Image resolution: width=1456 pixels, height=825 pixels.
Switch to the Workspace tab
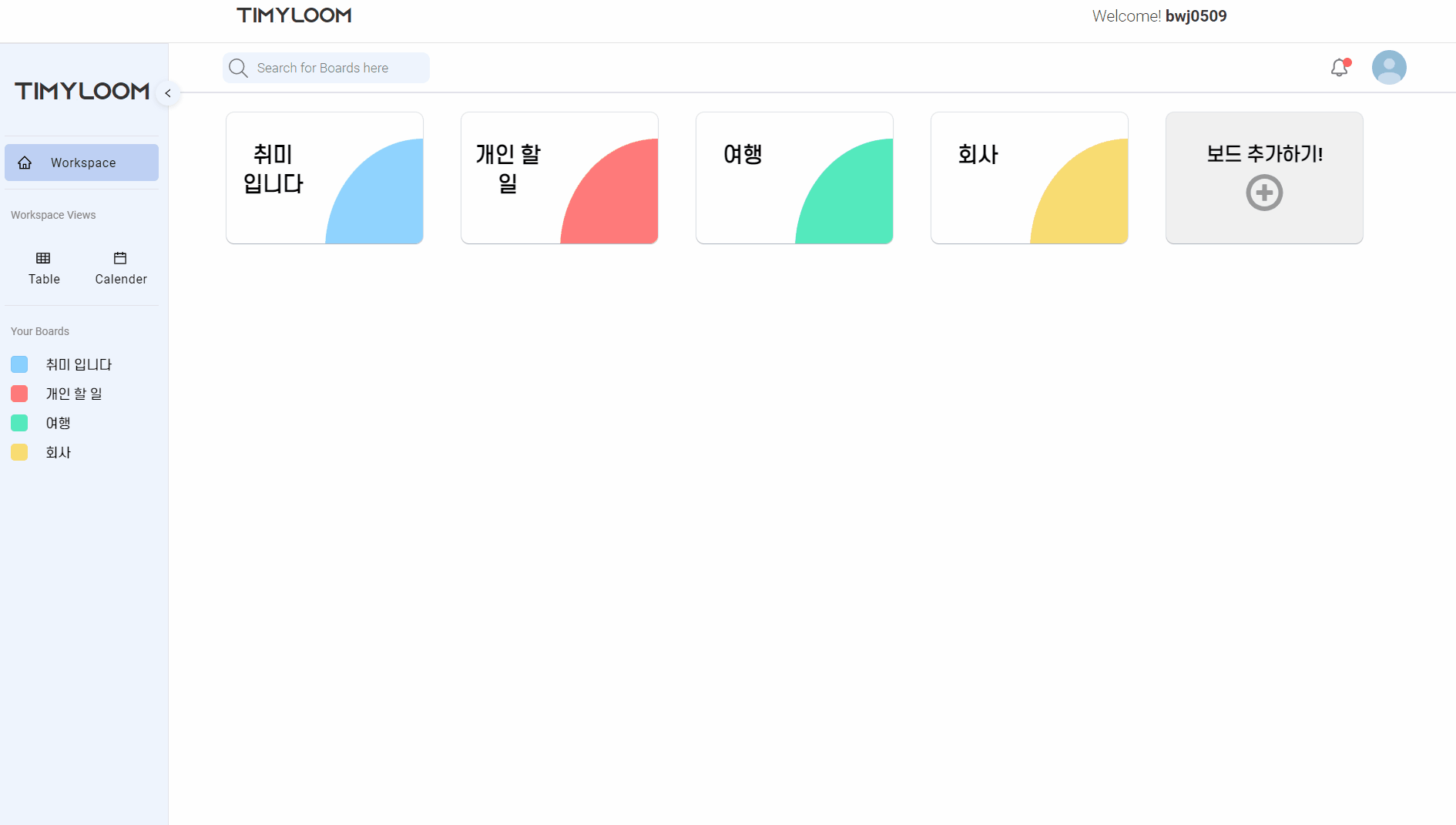coord(82,163)
